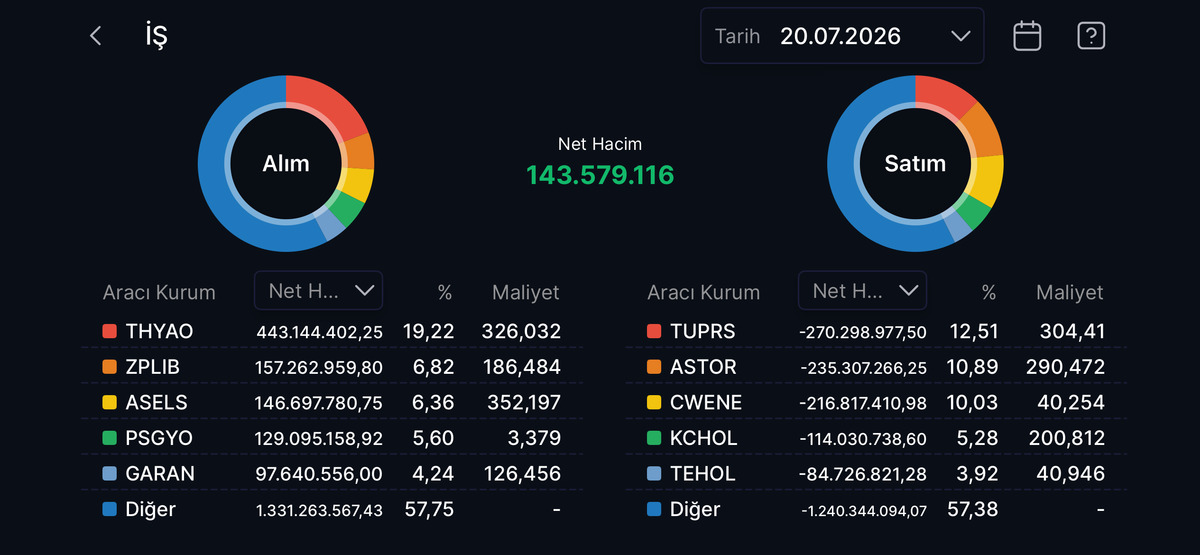This screenshot has height=555, width=1200.
Task: Click the % column header in Satım table
Action: (x=988, y=292)
